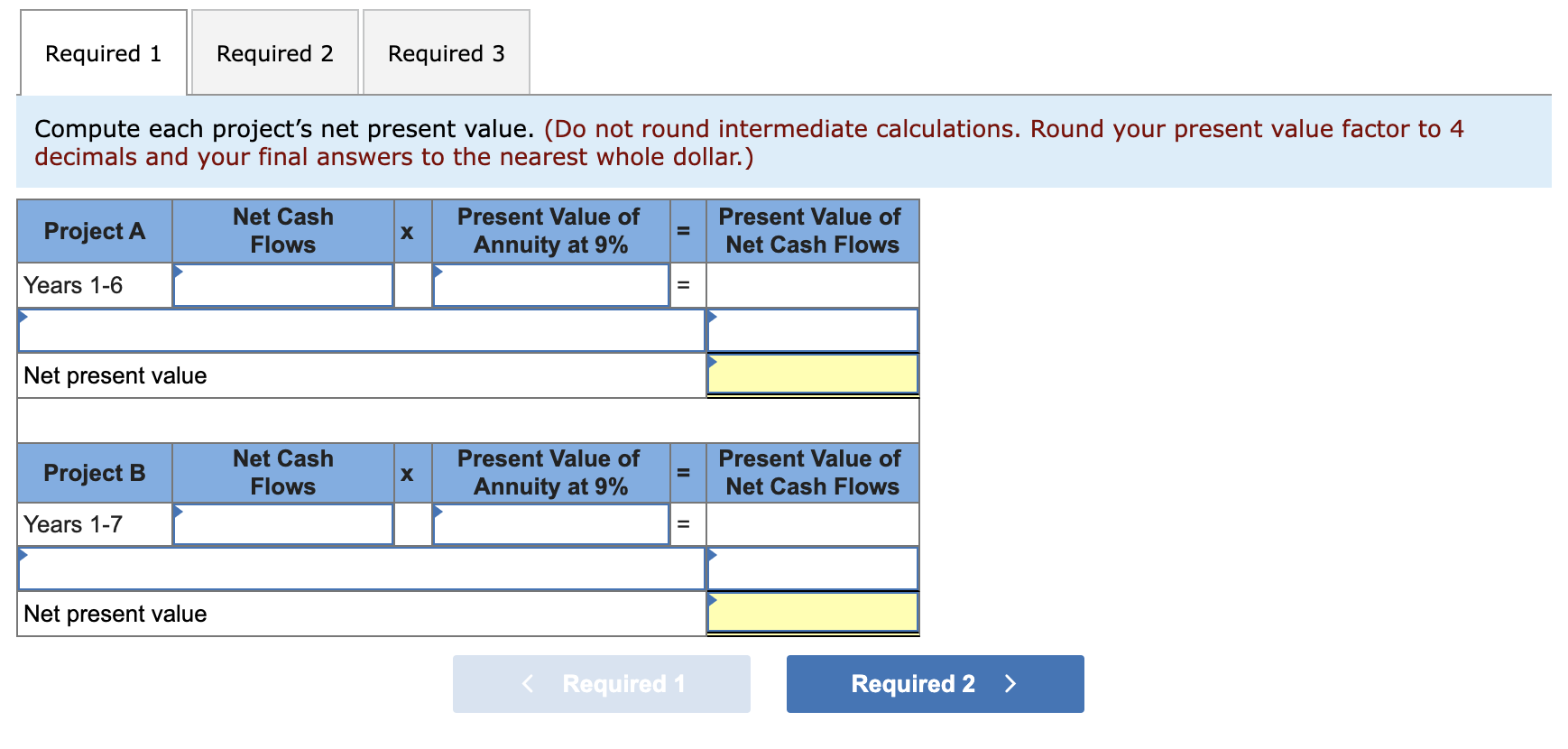Open Project B annuity factor cell hint
Image resolution: width=1568 pixels, height=749 pixels.
[439, 512]
